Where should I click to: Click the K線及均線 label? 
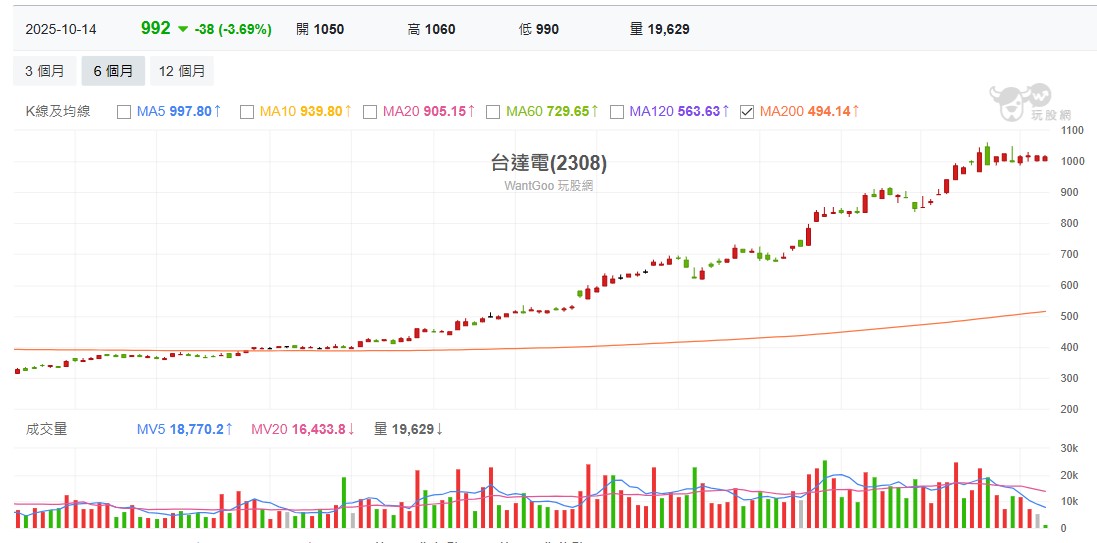pyautogui.click(x=58, y=111)
